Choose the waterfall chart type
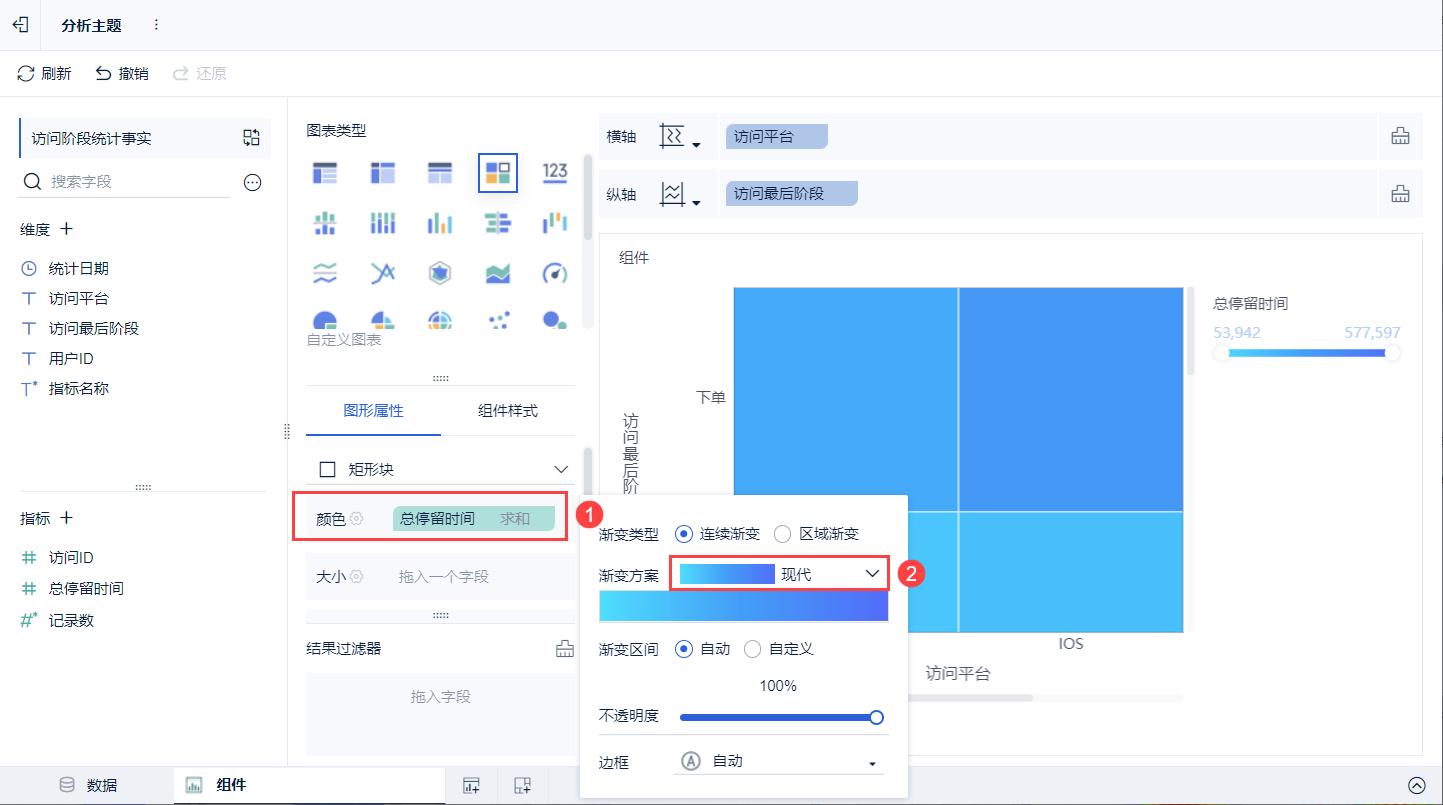The height and width of the screenshot is (805, 1443). (555, 223)
